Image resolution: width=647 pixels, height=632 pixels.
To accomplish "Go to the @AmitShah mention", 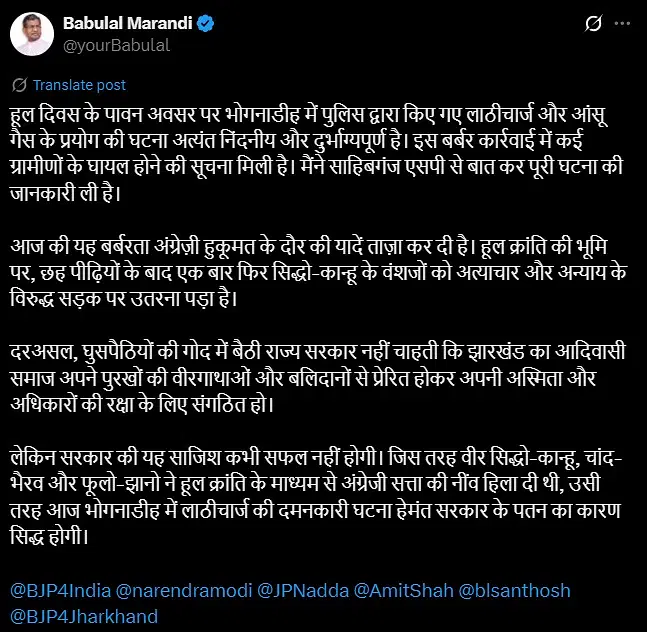I will click(x=404, y=591).
